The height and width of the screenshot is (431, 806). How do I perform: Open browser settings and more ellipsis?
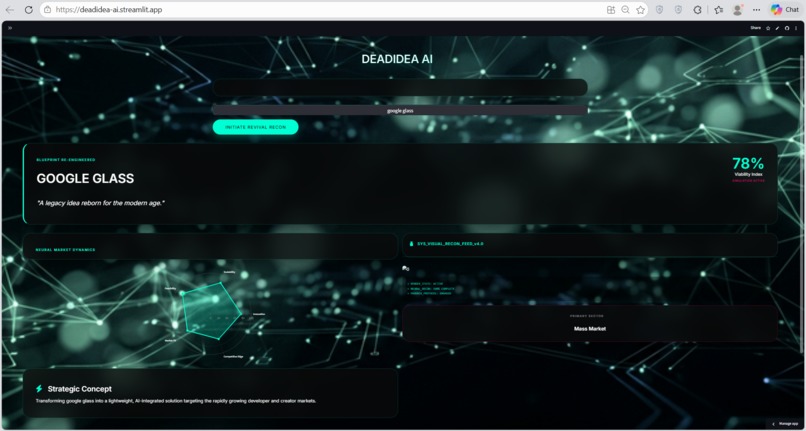tap(756, 10)
